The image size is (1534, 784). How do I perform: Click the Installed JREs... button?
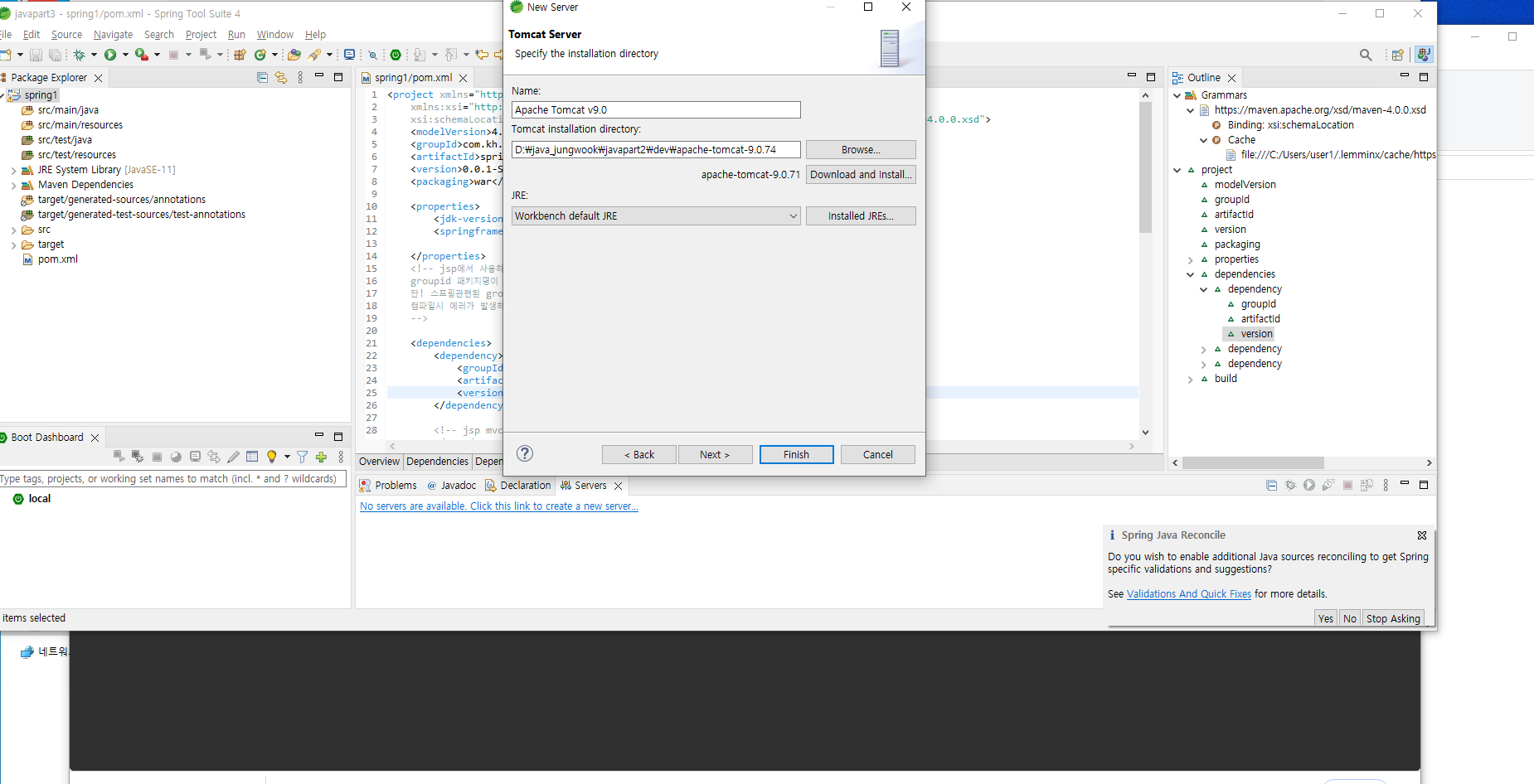861,216
